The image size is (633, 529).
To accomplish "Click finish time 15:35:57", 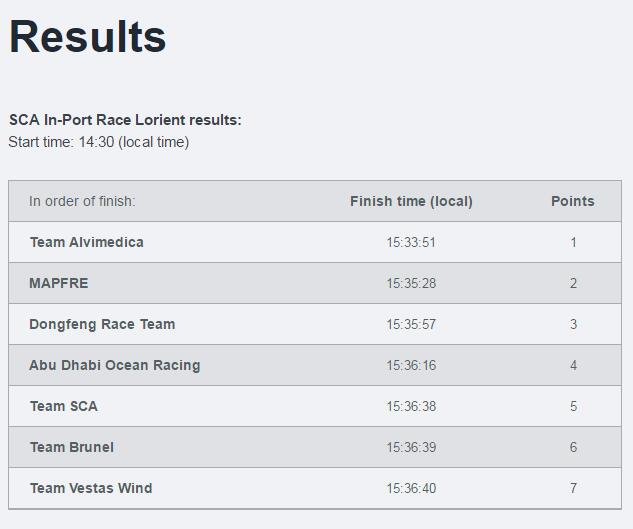I will pyautogui.click(x=411, y=324).
